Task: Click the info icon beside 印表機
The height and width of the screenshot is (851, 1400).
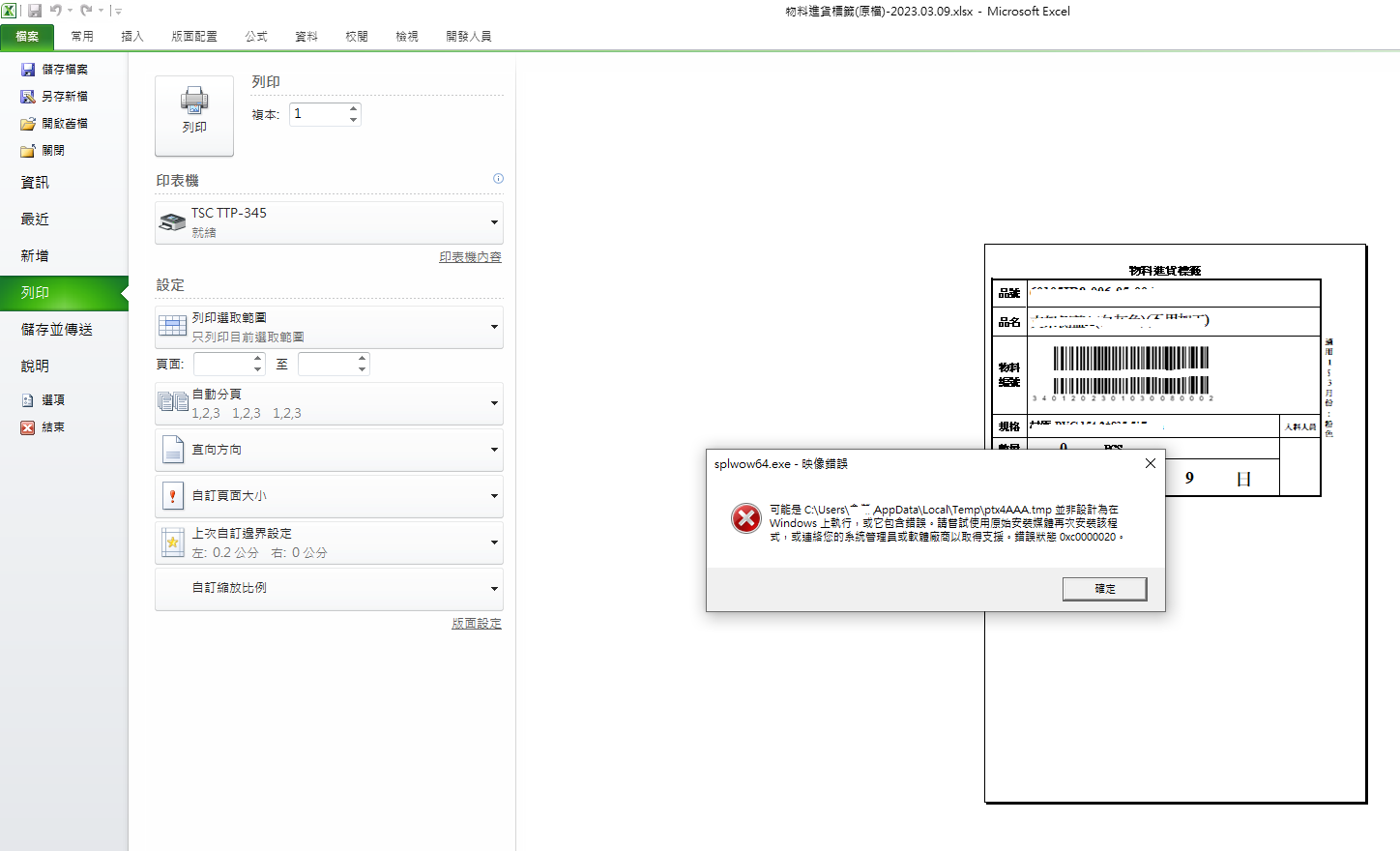Action: coord(498,179)
